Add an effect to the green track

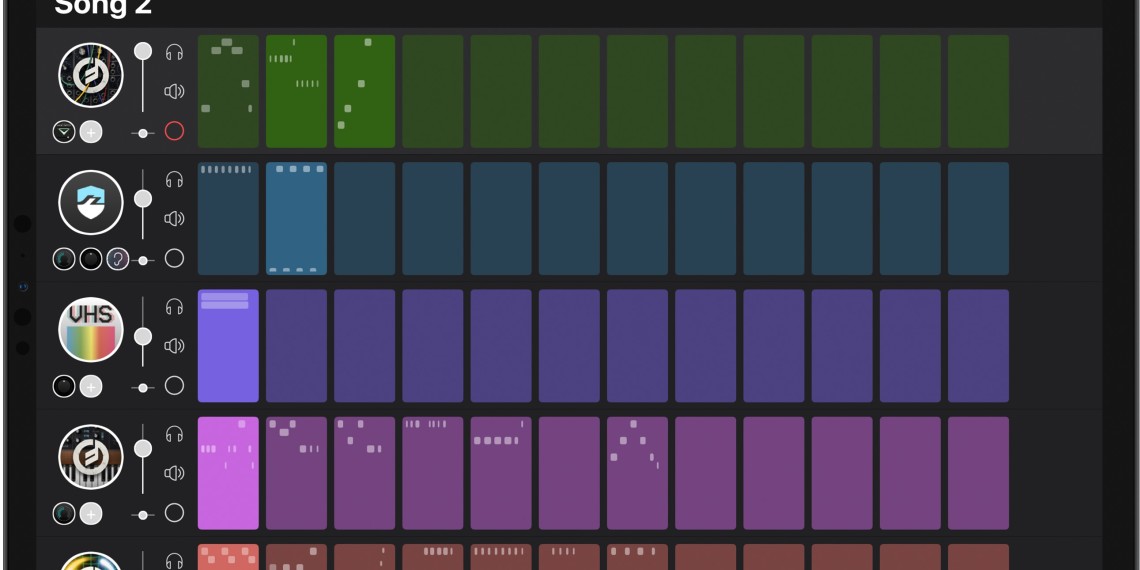tap(91, 132)
